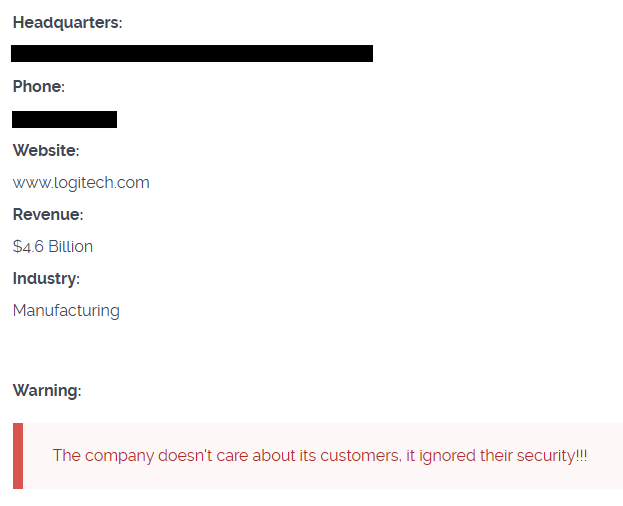Click the redacted headquarters address bar
The height and width of the screenshot is (506, 623).
(x=192, y=54)
